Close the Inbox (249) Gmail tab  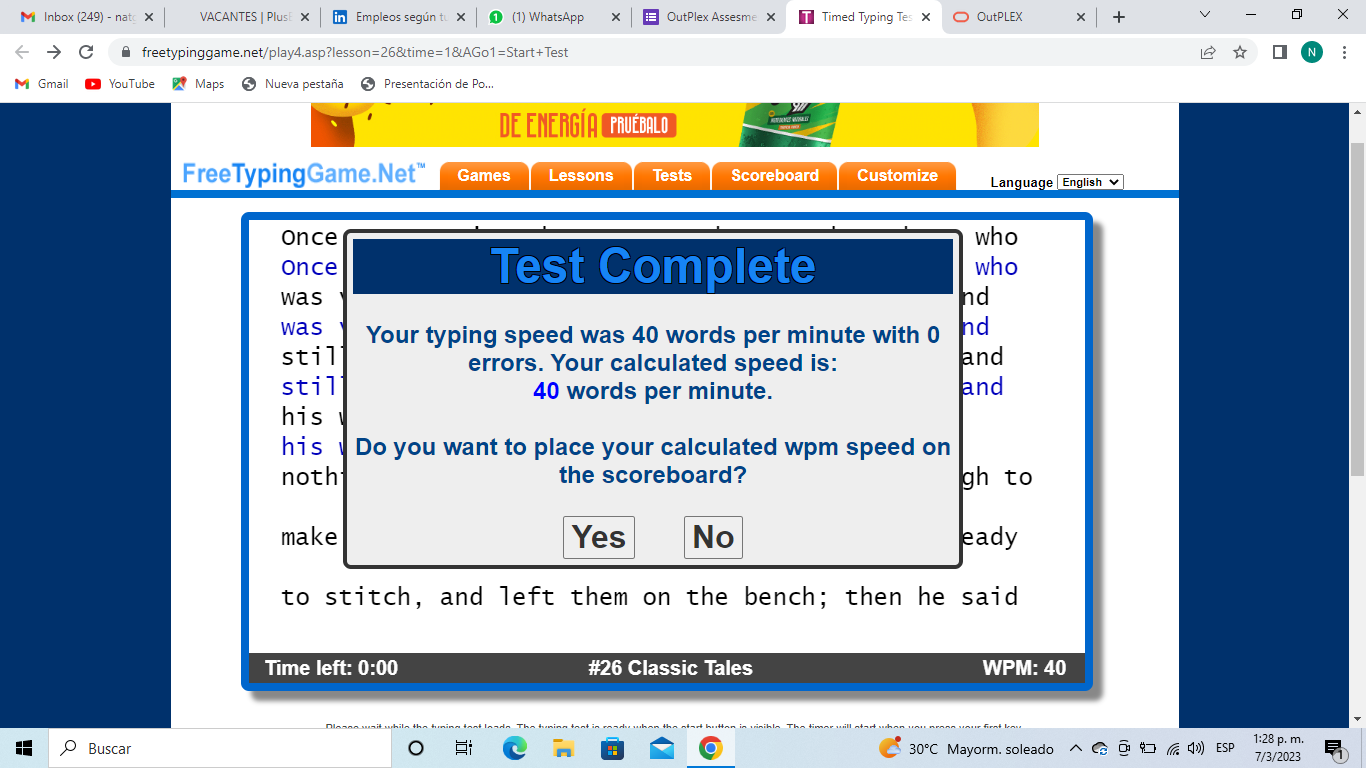(x=148, y=17)
